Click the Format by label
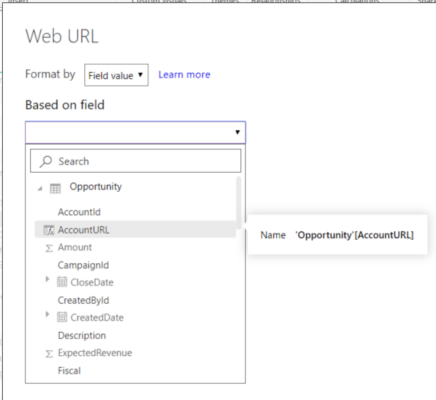The image size is (436, 400). 50,74
